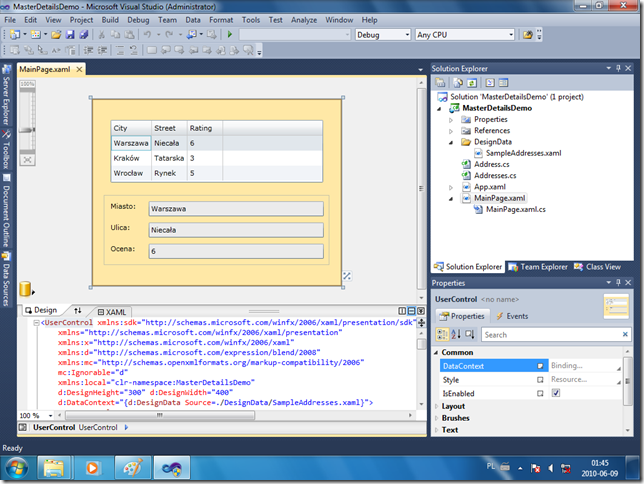Pin the Solution Explorer panel

(619, 68)
